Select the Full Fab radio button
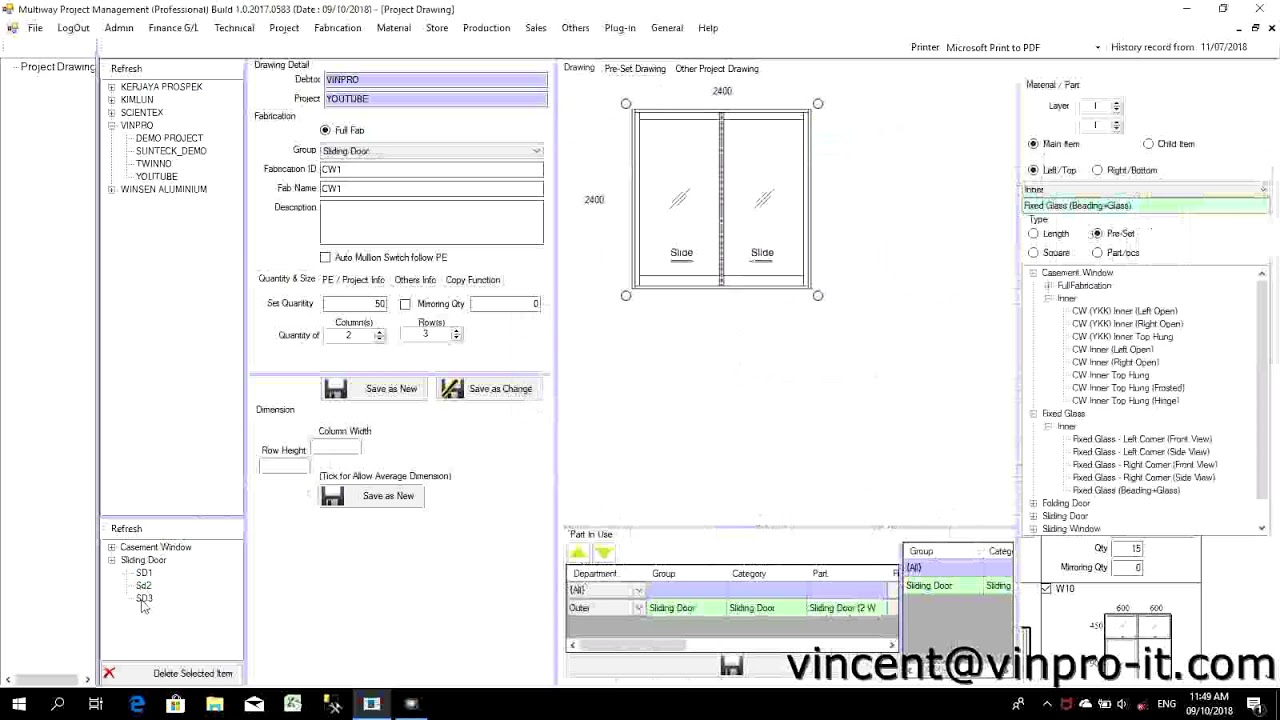Viewport: 1280px width, 720px height. point(325,130)
